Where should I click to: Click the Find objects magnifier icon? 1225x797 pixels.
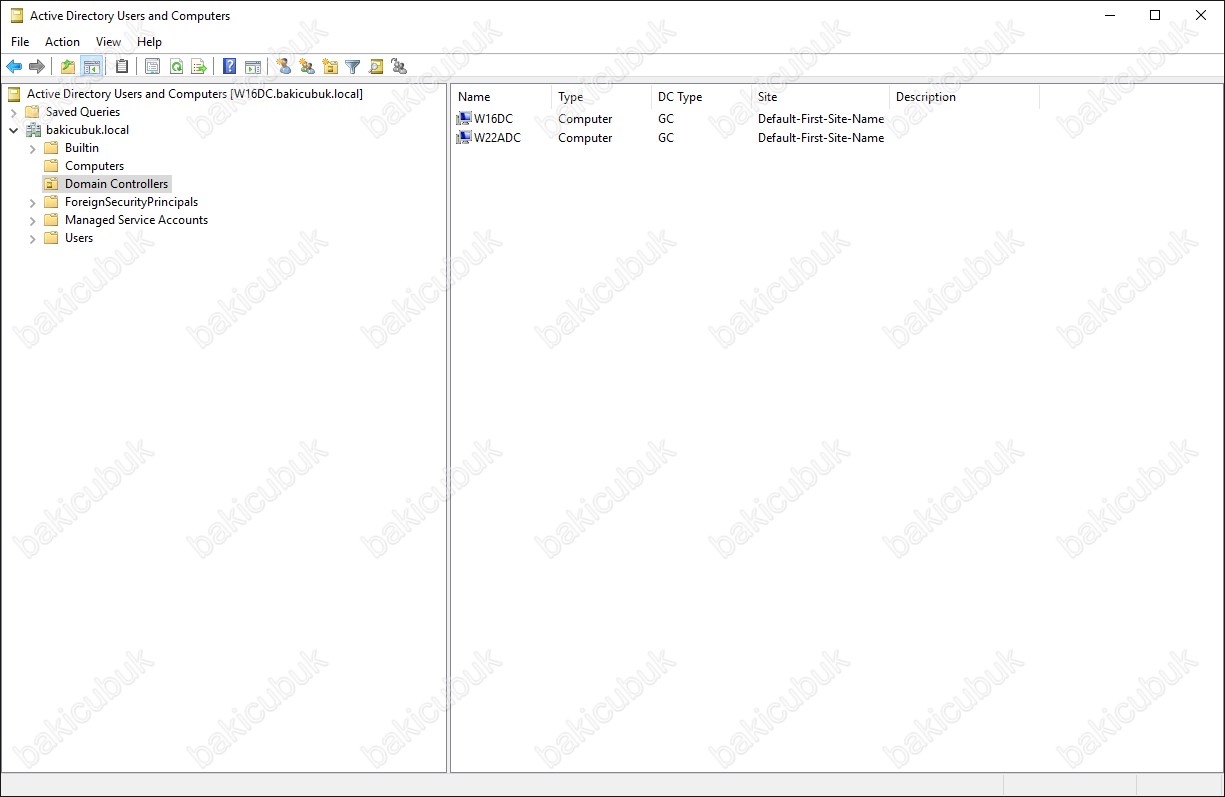coord(376,67)
